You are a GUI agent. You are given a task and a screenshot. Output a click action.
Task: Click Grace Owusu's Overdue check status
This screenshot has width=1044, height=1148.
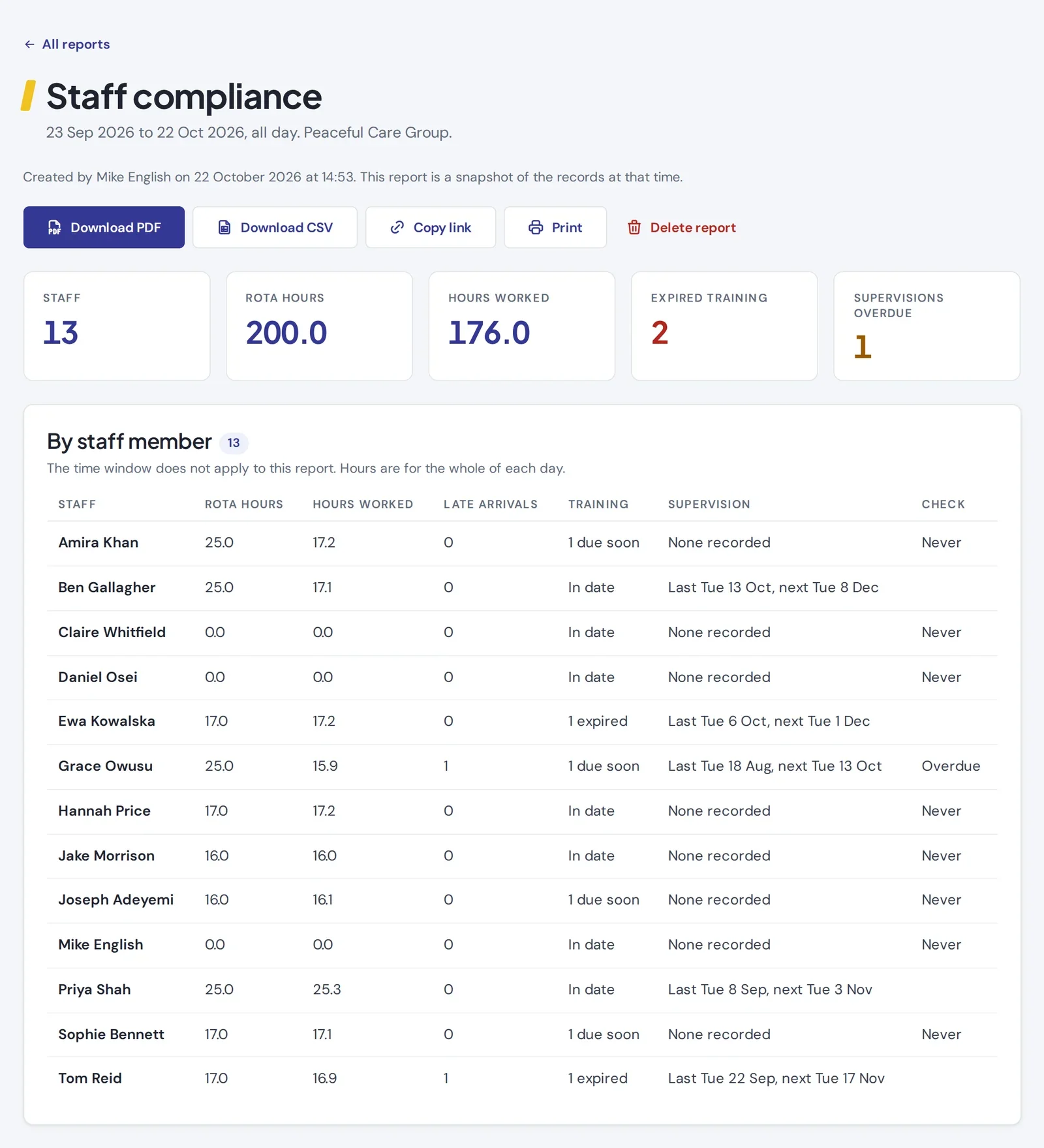[951, 766]
